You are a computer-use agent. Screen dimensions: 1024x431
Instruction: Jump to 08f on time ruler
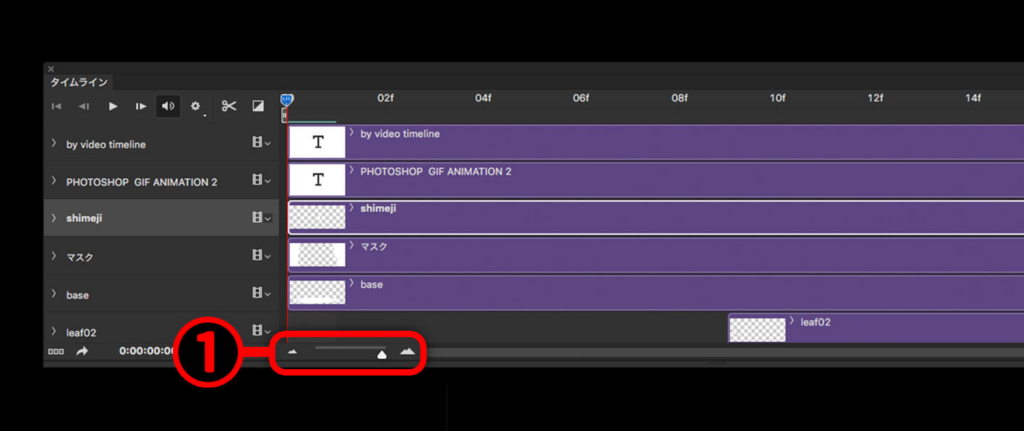[679, 98]
